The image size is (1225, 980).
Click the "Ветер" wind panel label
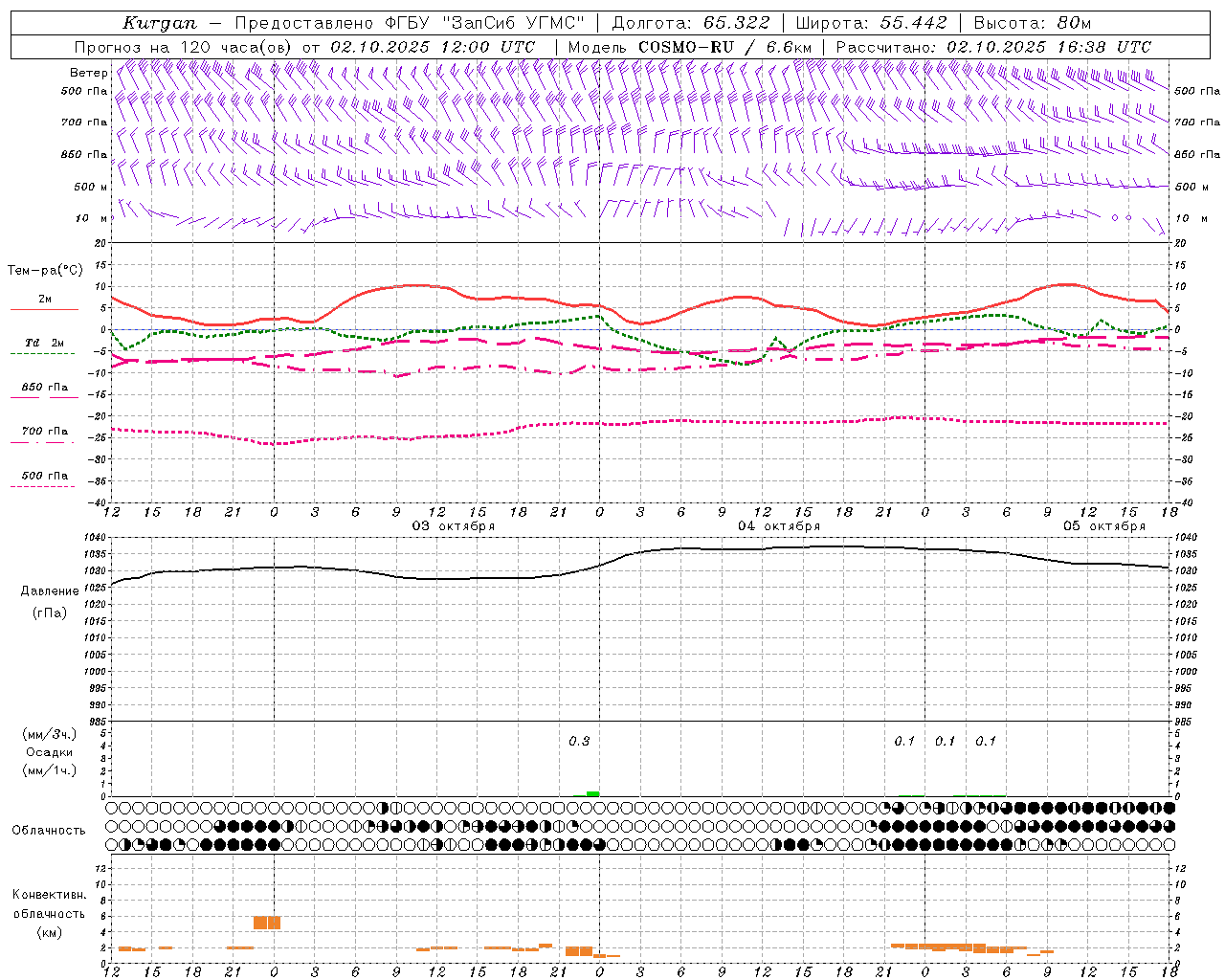pyautogui.click(x=88, y=73)
